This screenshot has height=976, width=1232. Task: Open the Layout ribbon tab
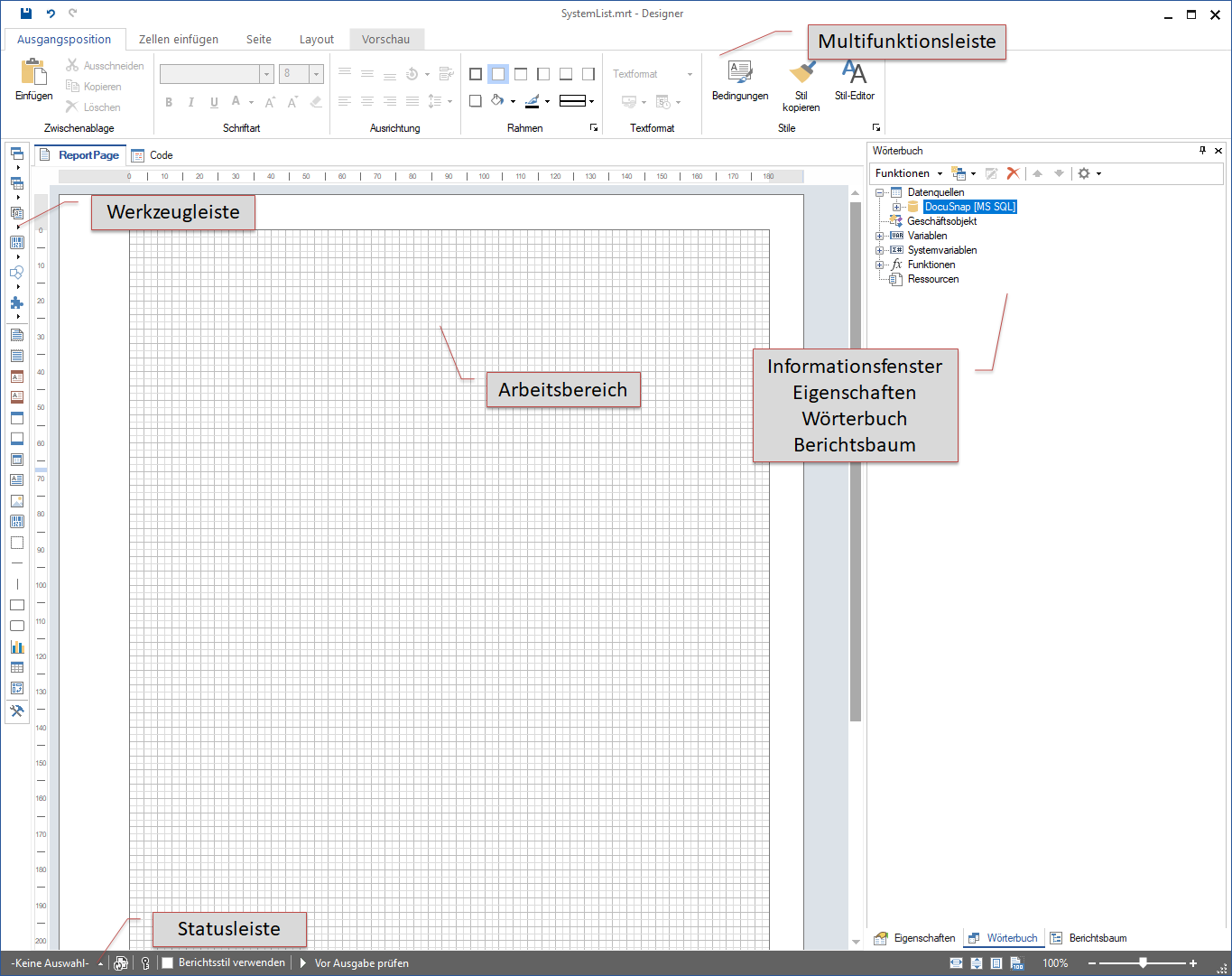pyautogui.click(x=317, y=39)
